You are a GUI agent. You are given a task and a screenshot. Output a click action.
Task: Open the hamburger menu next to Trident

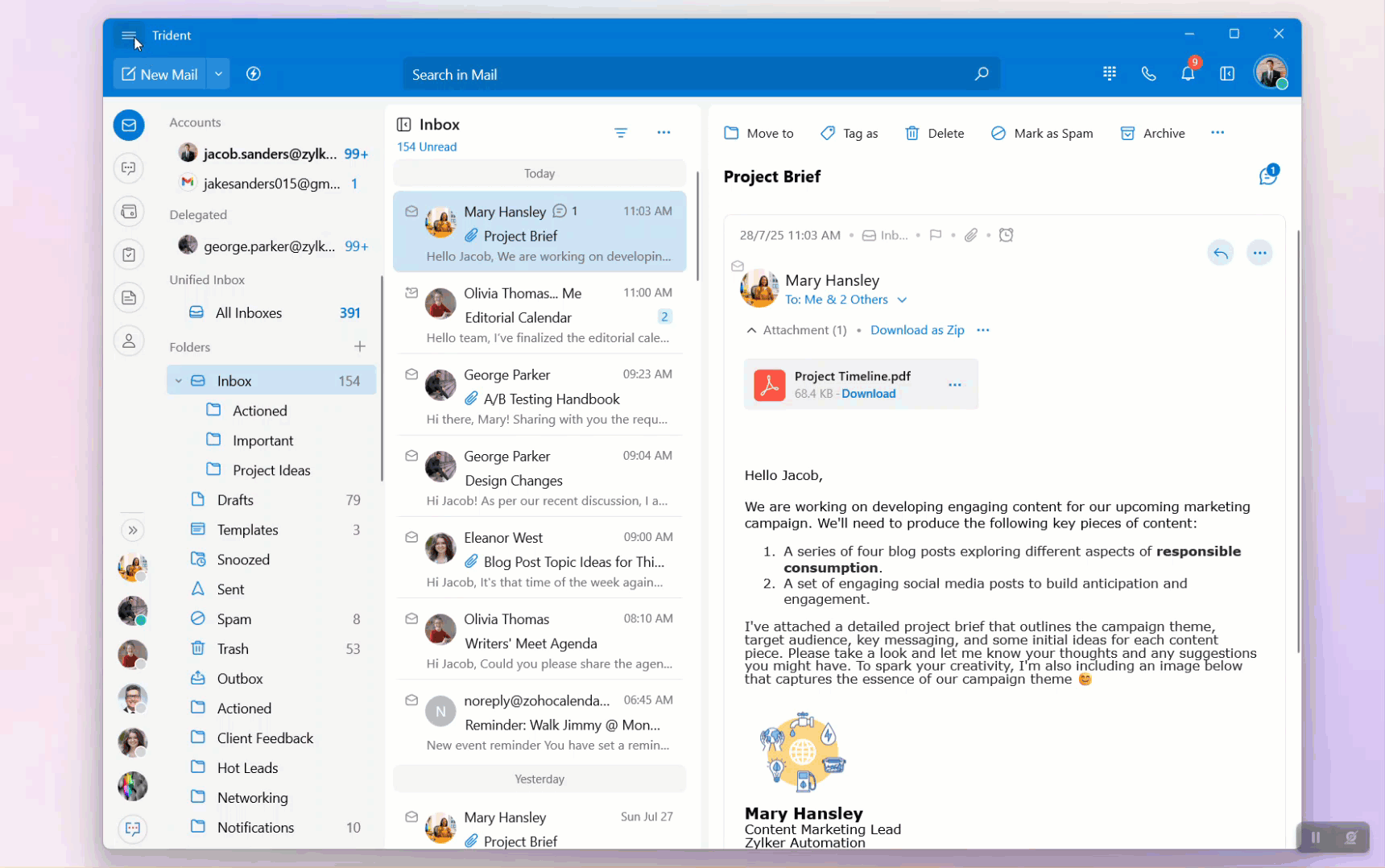coord(129,35)
